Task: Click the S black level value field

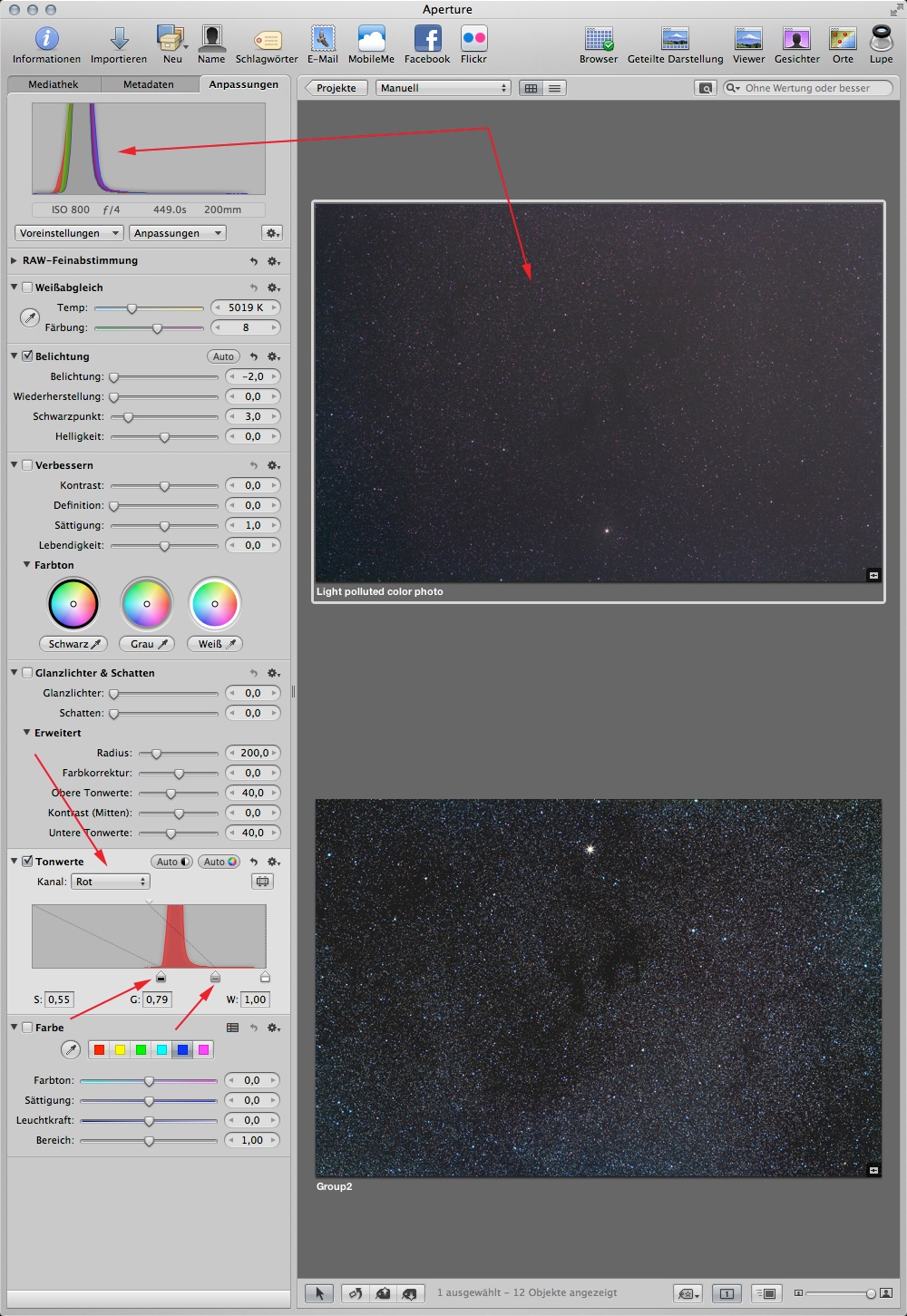Action: coord(59,999)
